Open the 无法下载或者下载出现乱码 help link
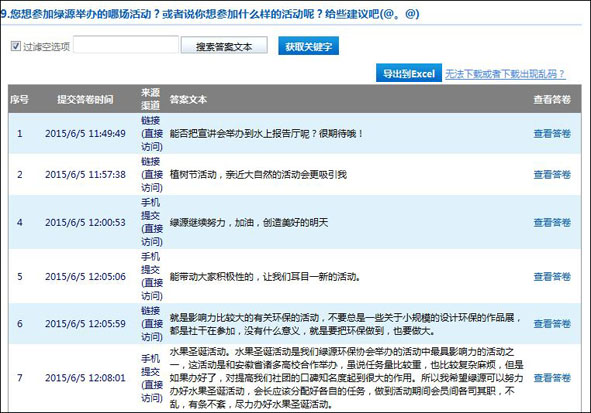 (505, 74)
